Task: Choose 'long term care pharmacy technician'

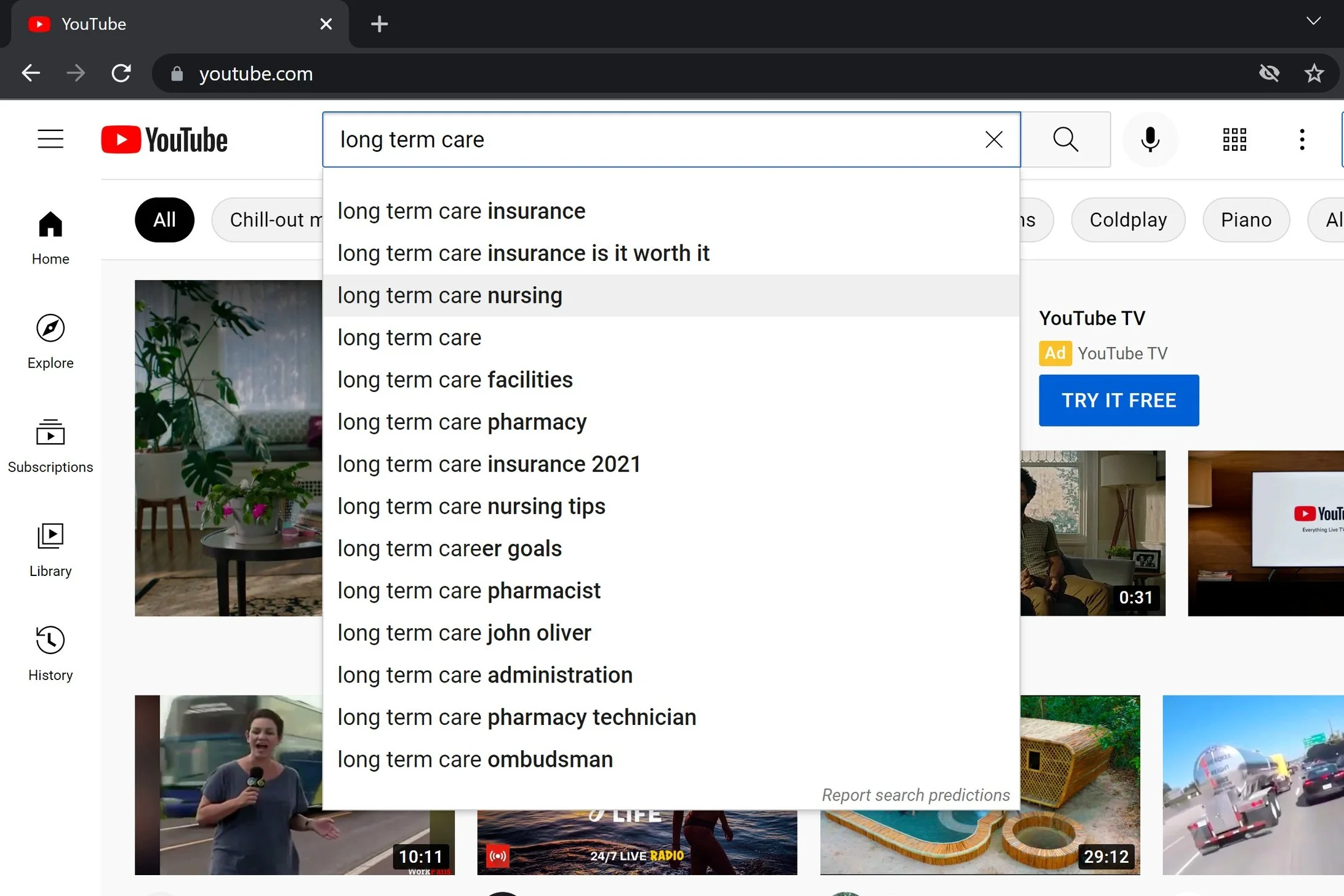Action: point(671,717)
